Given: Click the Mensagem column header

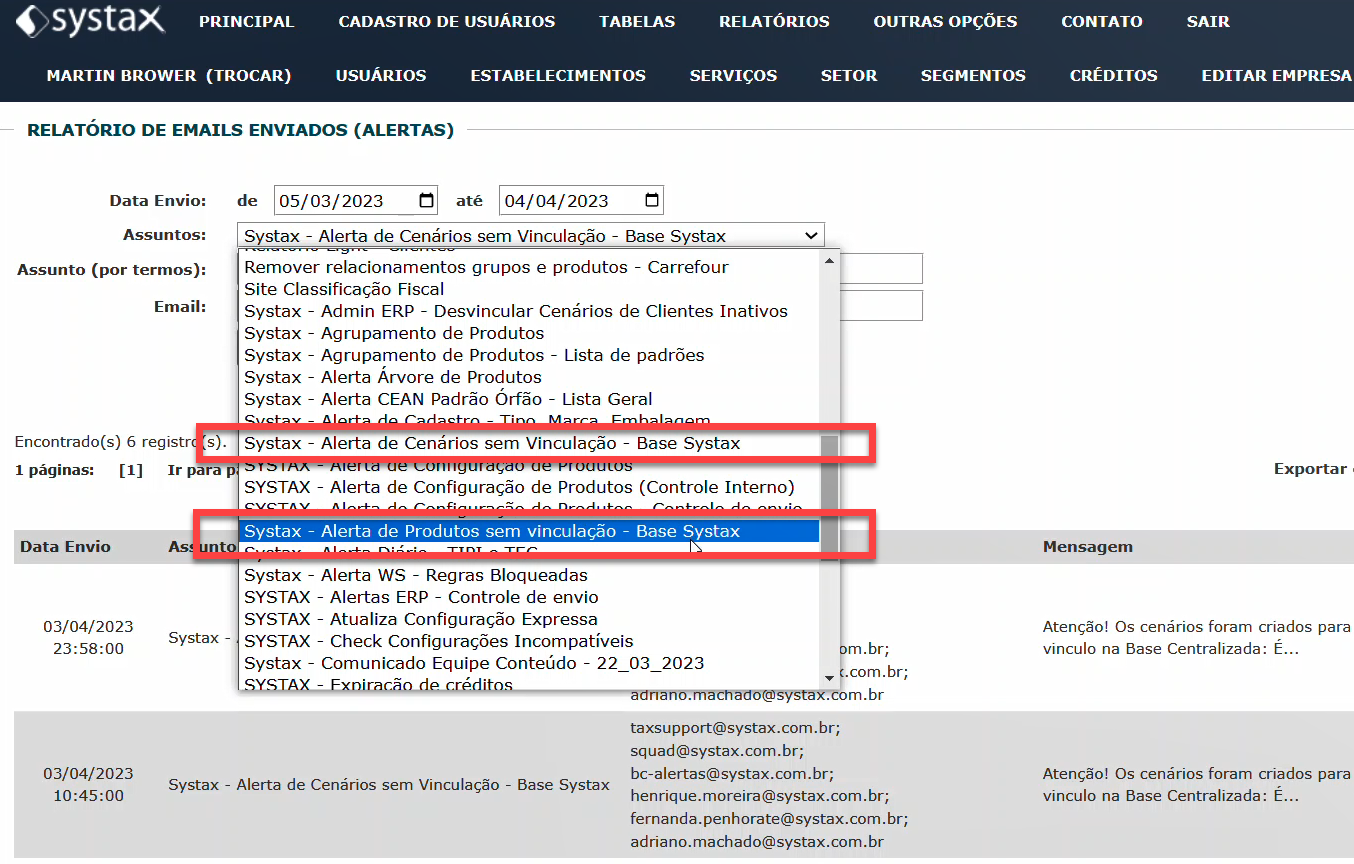Looking at the screenshot, I should pyautogui.click(x=1088, y=547).
